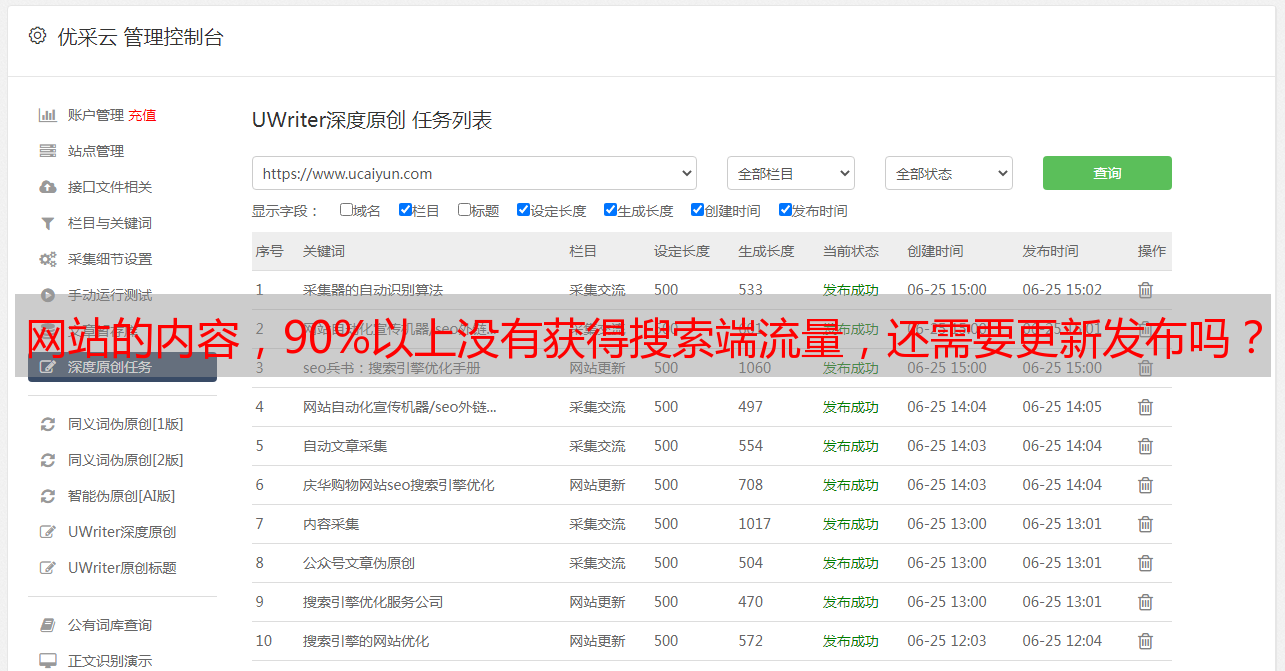Delete the 庆华购物网站seo搜索引擎优化 task via trash icon
The width and height of the screenshot is (1285, 671).
[1145, 485]
